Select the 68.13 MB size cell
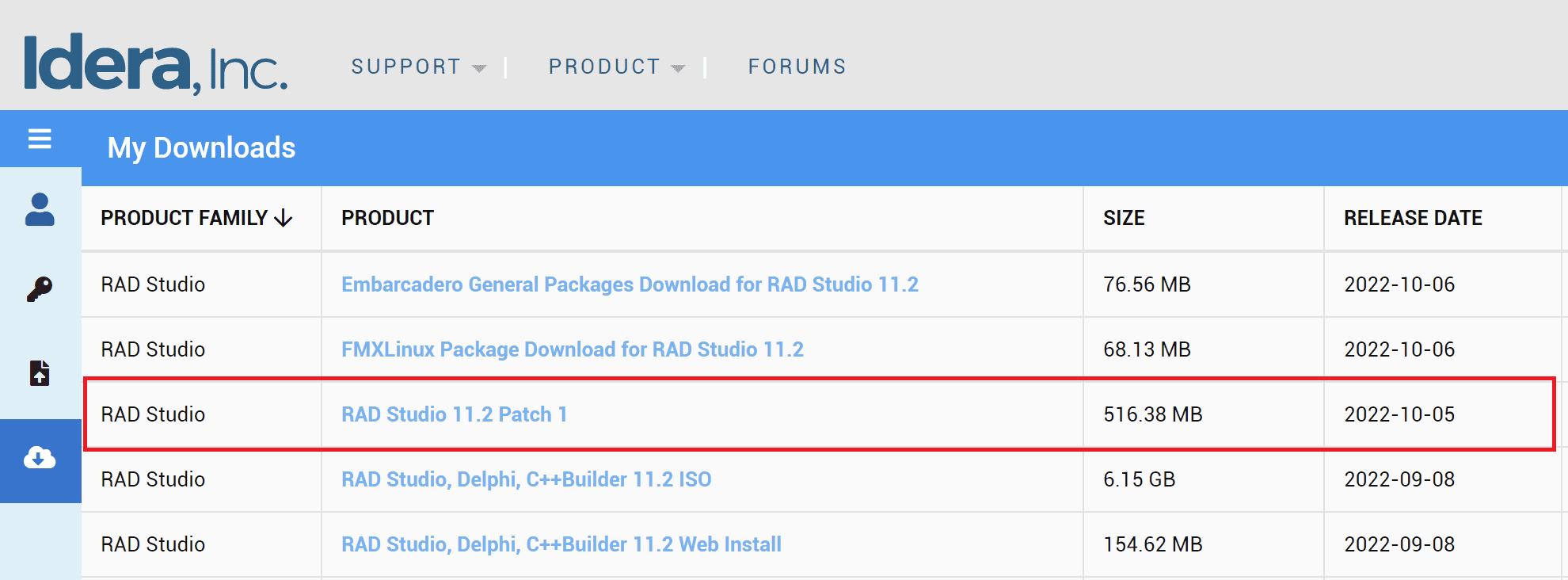 1147,349
